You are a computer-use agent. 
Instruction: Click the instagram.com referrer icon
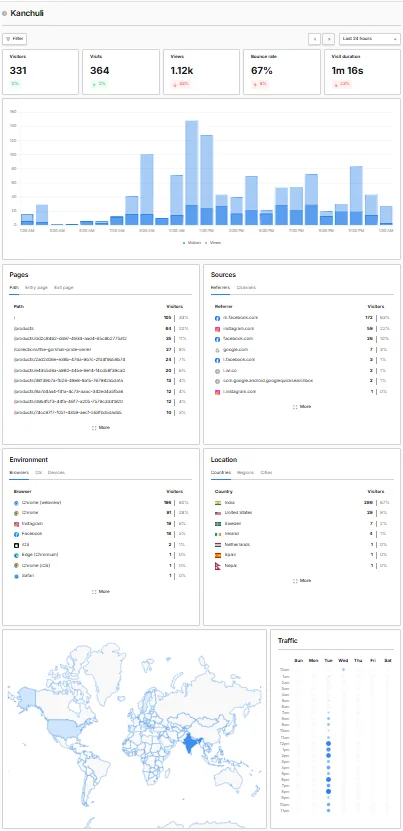pos(217,329)
